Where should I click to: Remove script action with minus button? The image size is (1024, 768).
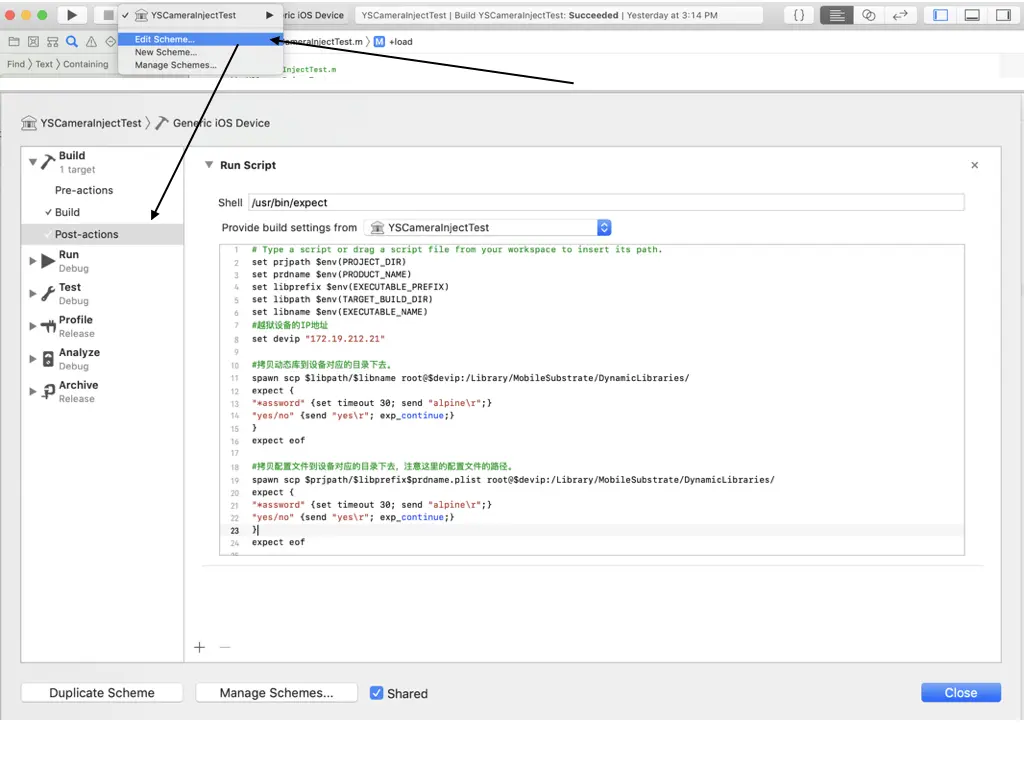tap(225, 647)
